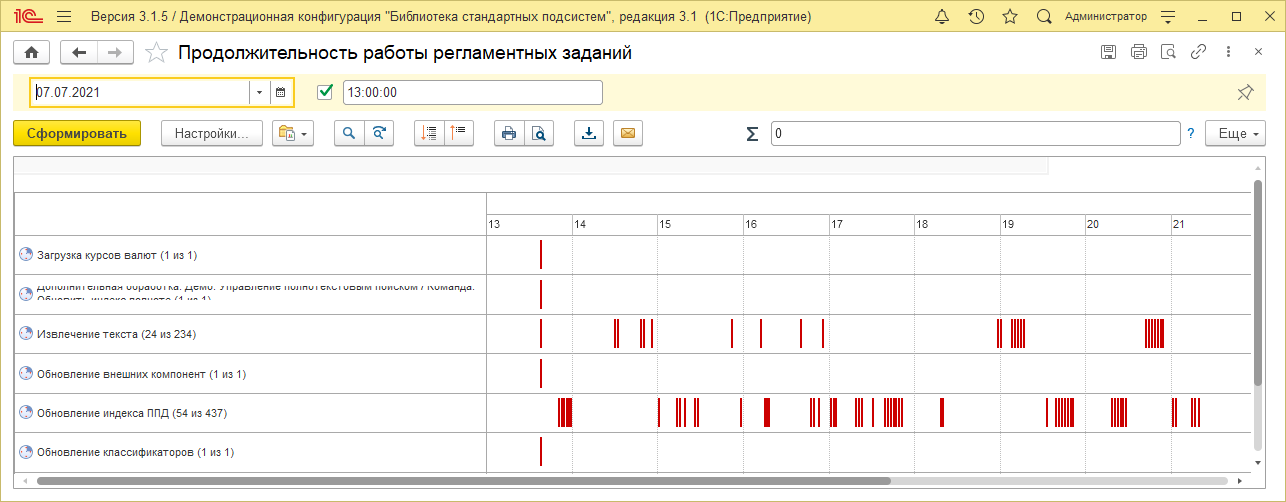
Task: Collapse all groups in the report
Action: [x=459, y=133]
